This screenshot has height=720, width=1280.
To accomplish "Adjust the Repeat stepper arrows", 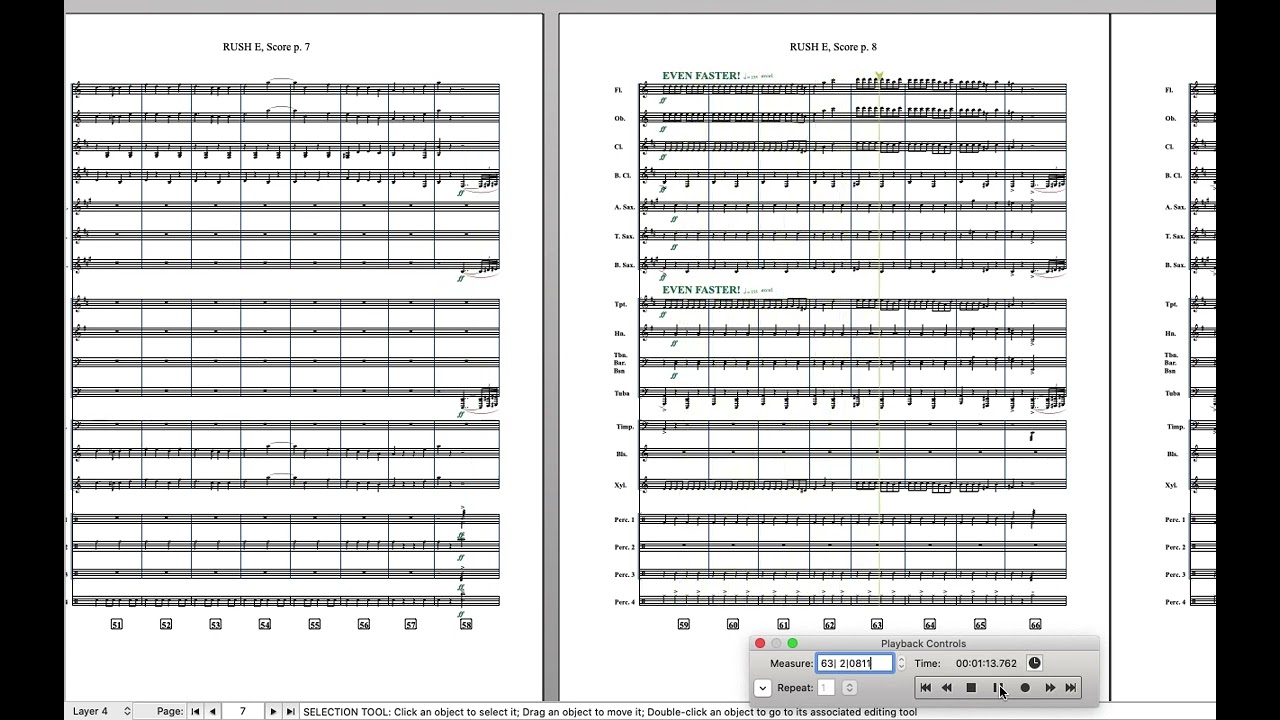I will (x=849, y=688).
